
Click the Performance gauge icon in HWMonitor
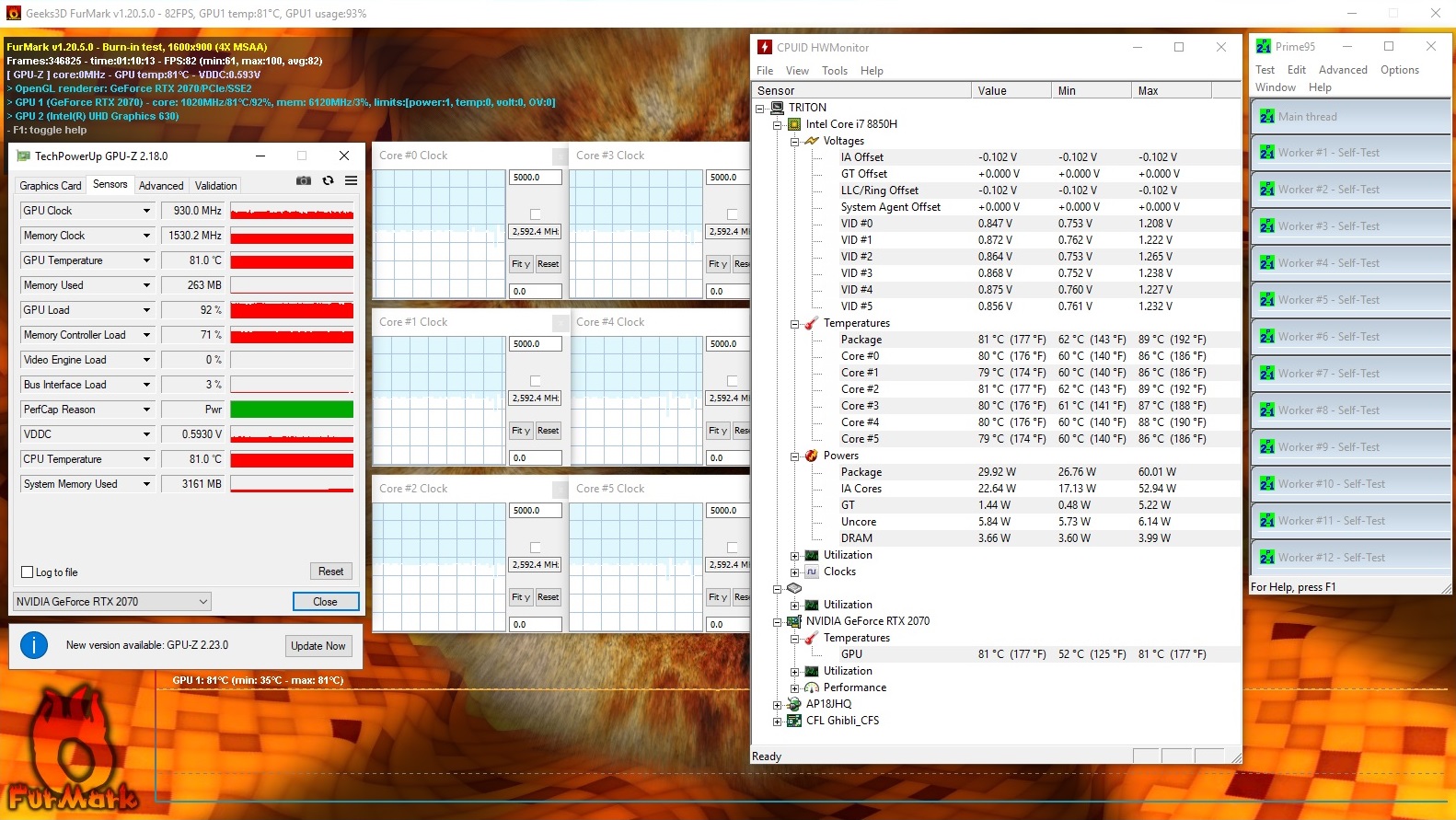pos(811,687)
